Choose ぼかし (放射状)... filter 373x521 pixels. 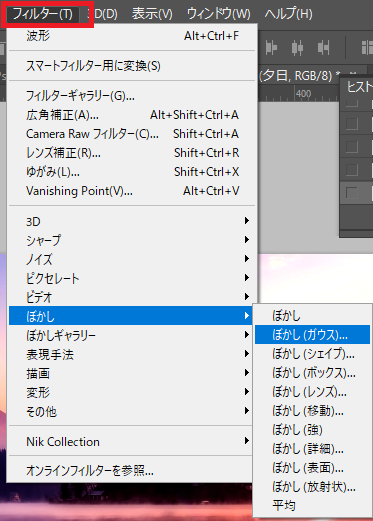313,486
